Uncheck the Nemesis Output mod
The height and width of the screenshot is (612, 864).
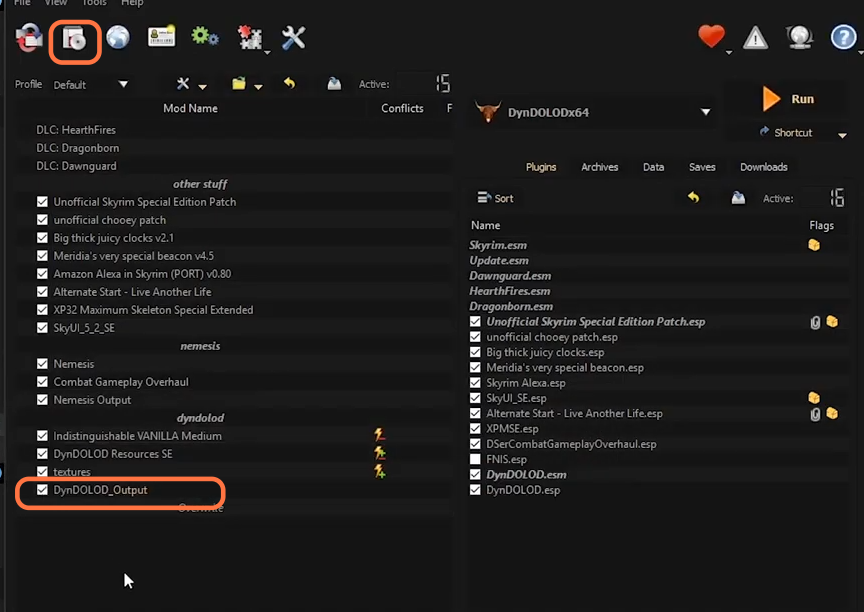[x=42, y=400]
